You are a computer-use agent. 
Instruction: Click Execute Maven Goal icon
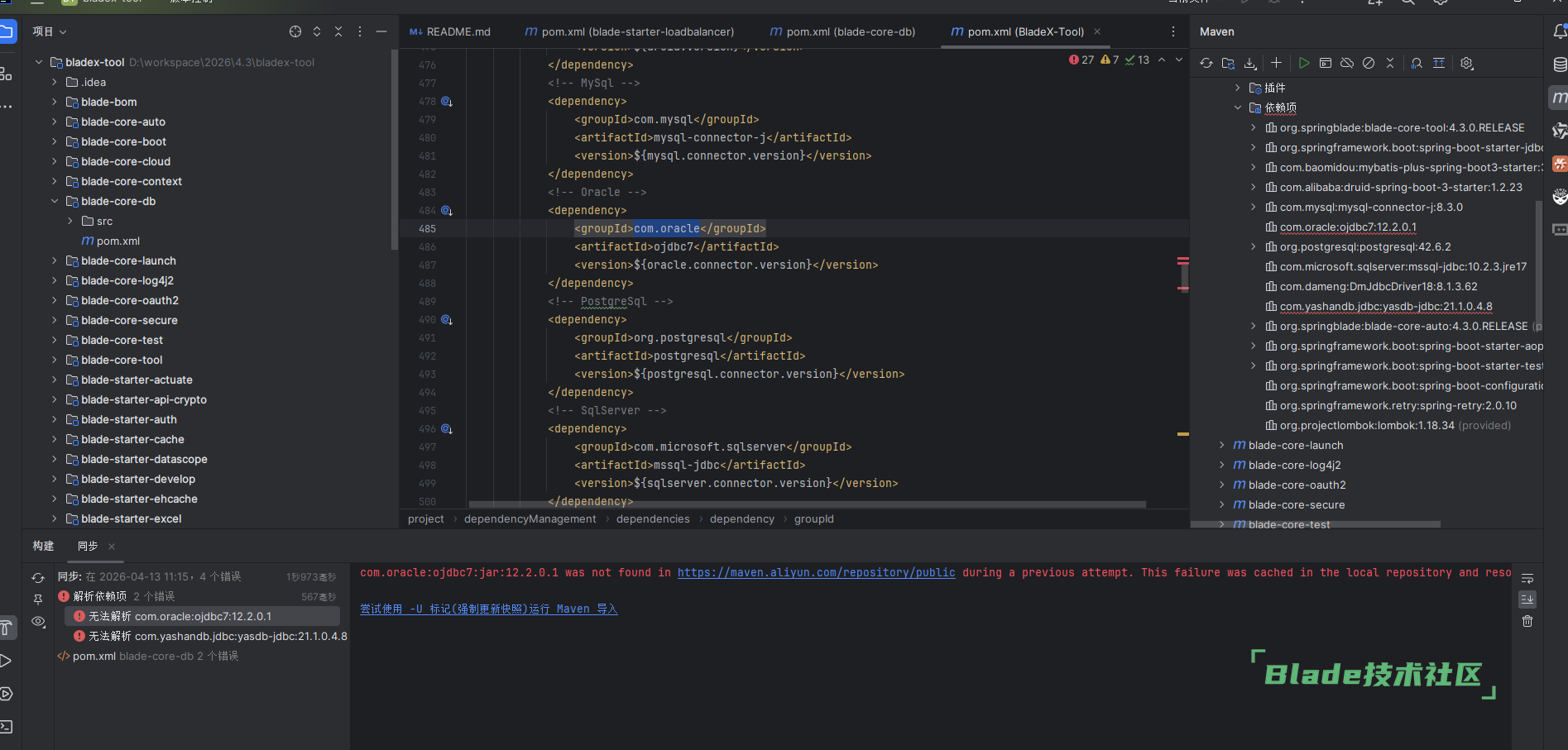coord(1326,63)
